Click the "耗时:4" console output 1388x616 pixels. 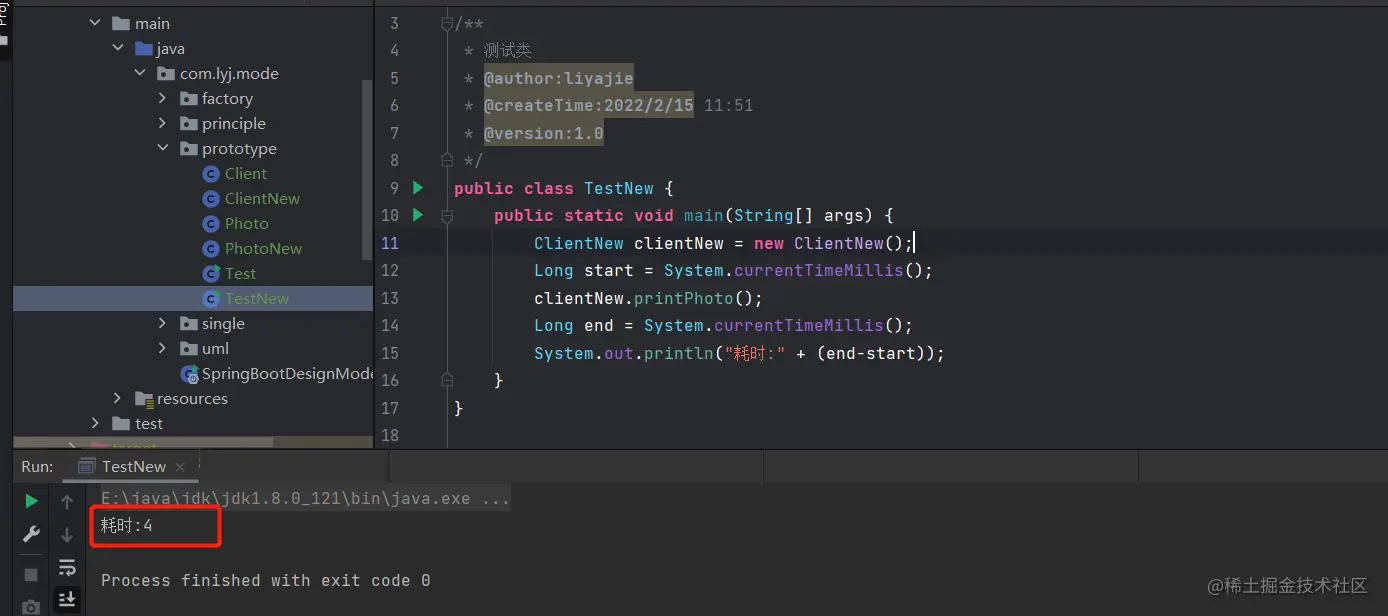pyautogui.click(x=126, y=525)
